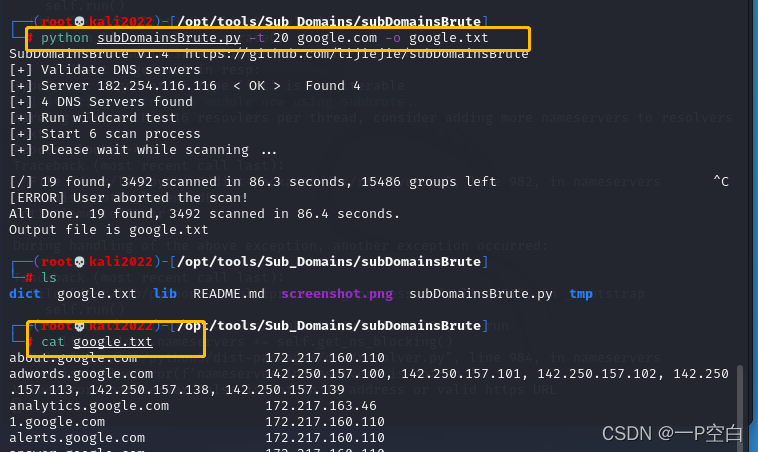Click the skull icon in prompt above ls
Viewport: 758px width, 452px height.
[80, 262]
